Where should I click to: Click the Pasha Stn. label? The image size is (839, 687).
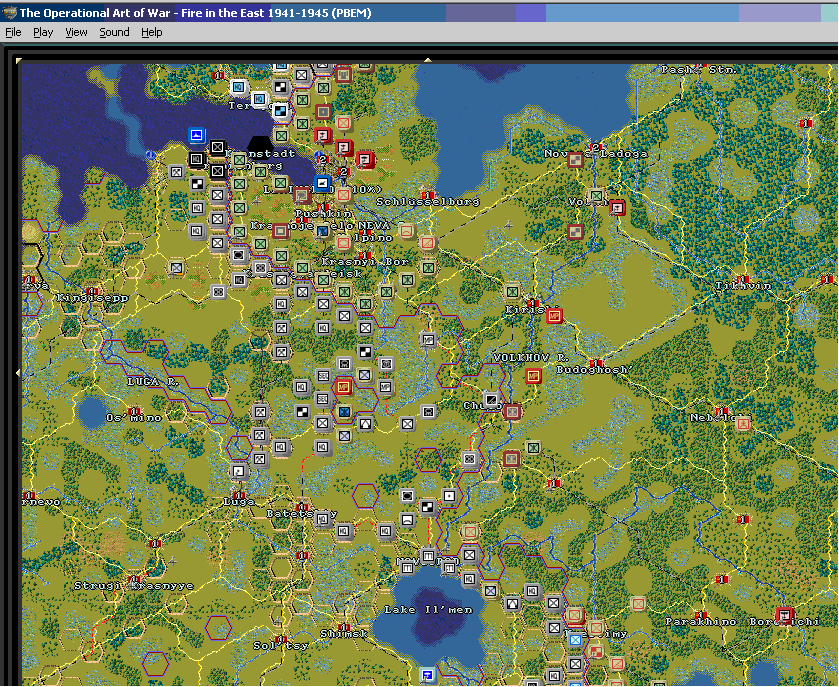click(x=699, y=70)
